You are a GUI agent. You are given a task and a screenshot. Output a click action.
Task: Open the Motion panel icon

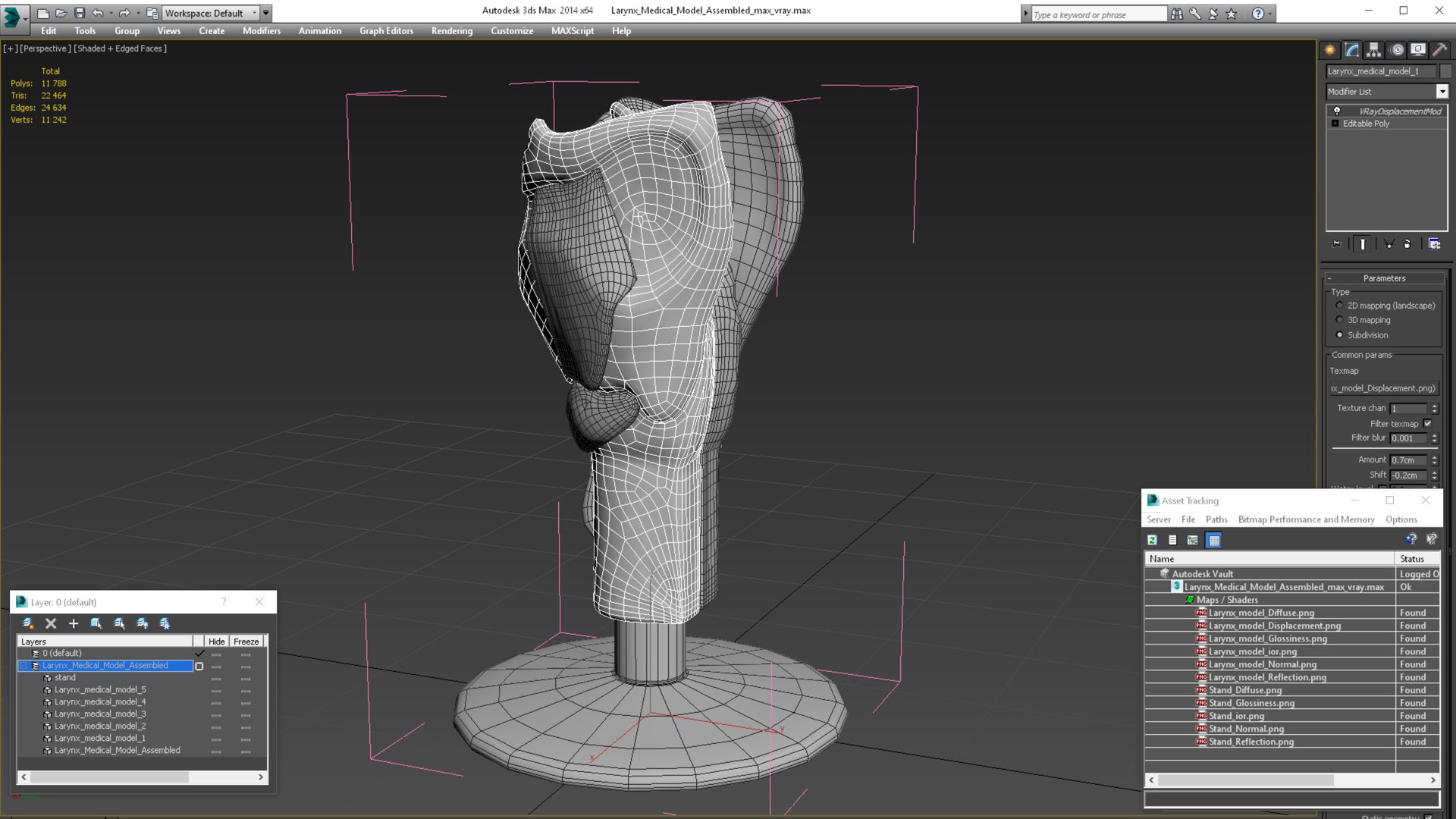[x=1397, y=50]
